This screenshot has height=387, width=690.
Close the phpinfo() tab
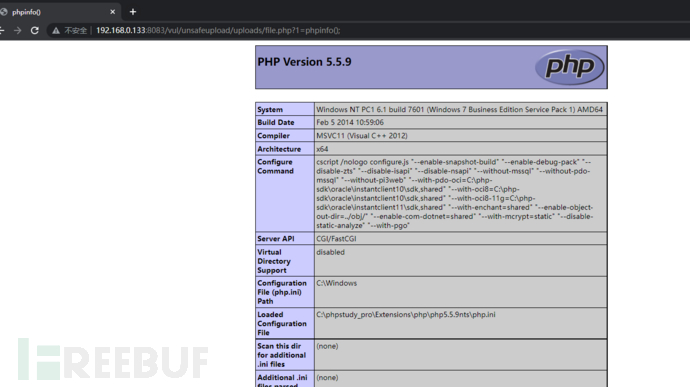113,12
